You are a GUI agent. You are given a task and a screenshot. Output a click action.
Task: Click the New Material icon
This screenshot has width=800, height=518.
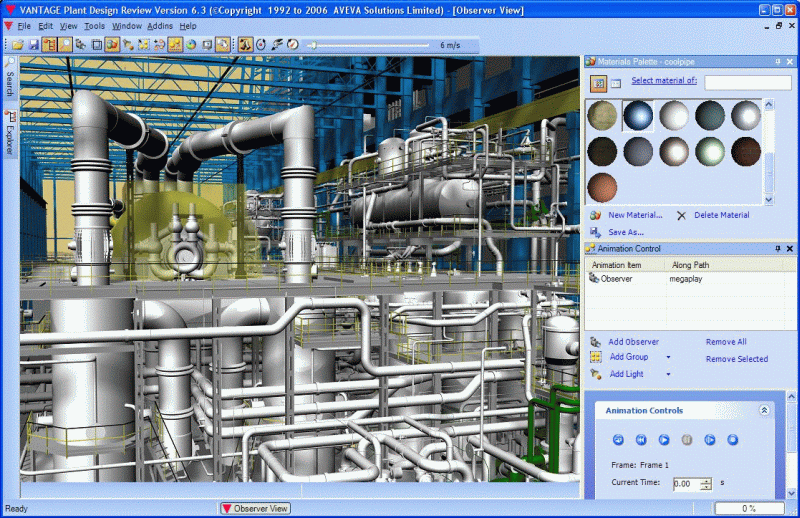click(595, 215)
